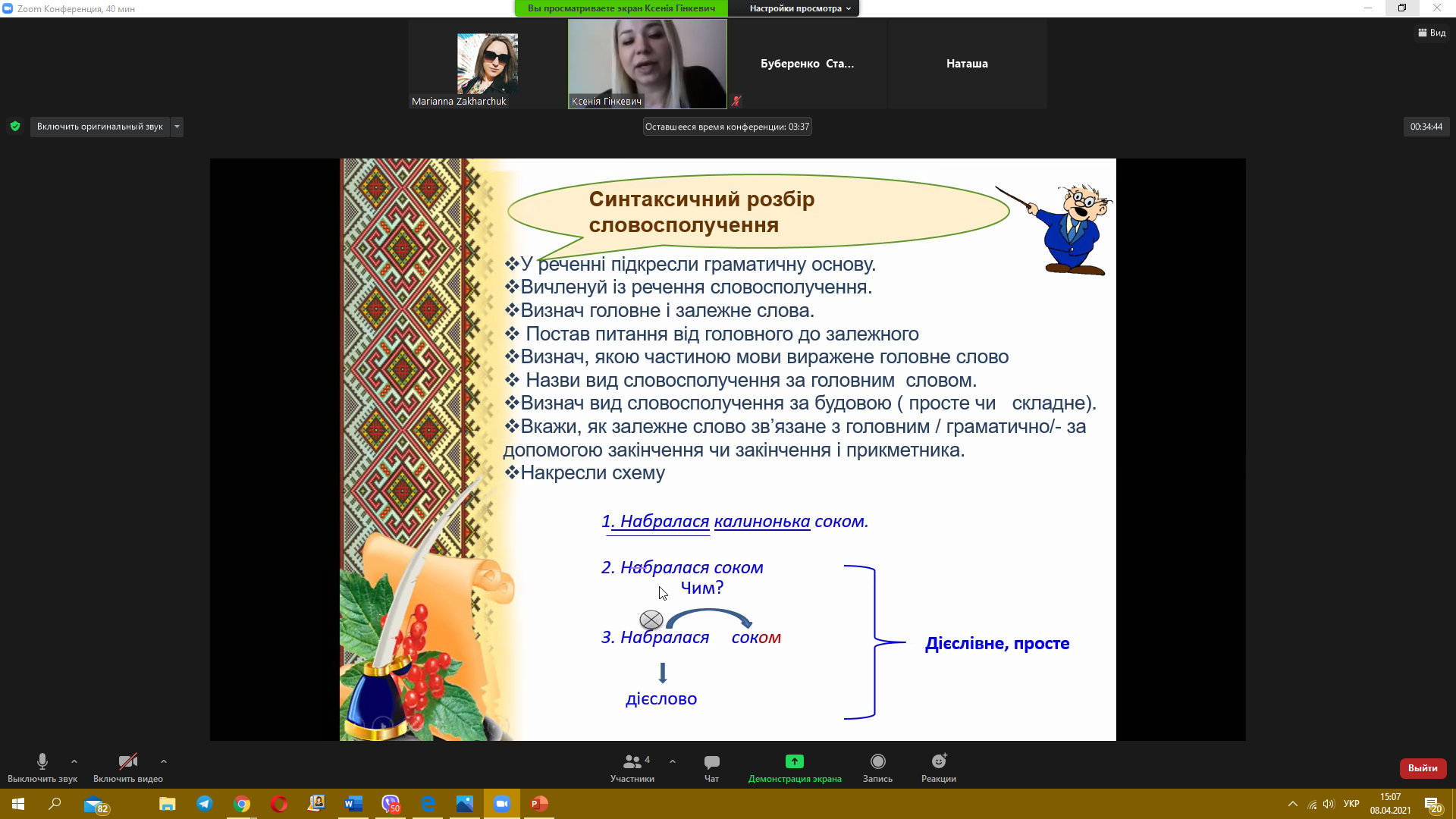Open the Вид layout menu
Image resolution: width=1456 pixels, height=819 pixels.
pyautogui.click(x=1432, y=33)
